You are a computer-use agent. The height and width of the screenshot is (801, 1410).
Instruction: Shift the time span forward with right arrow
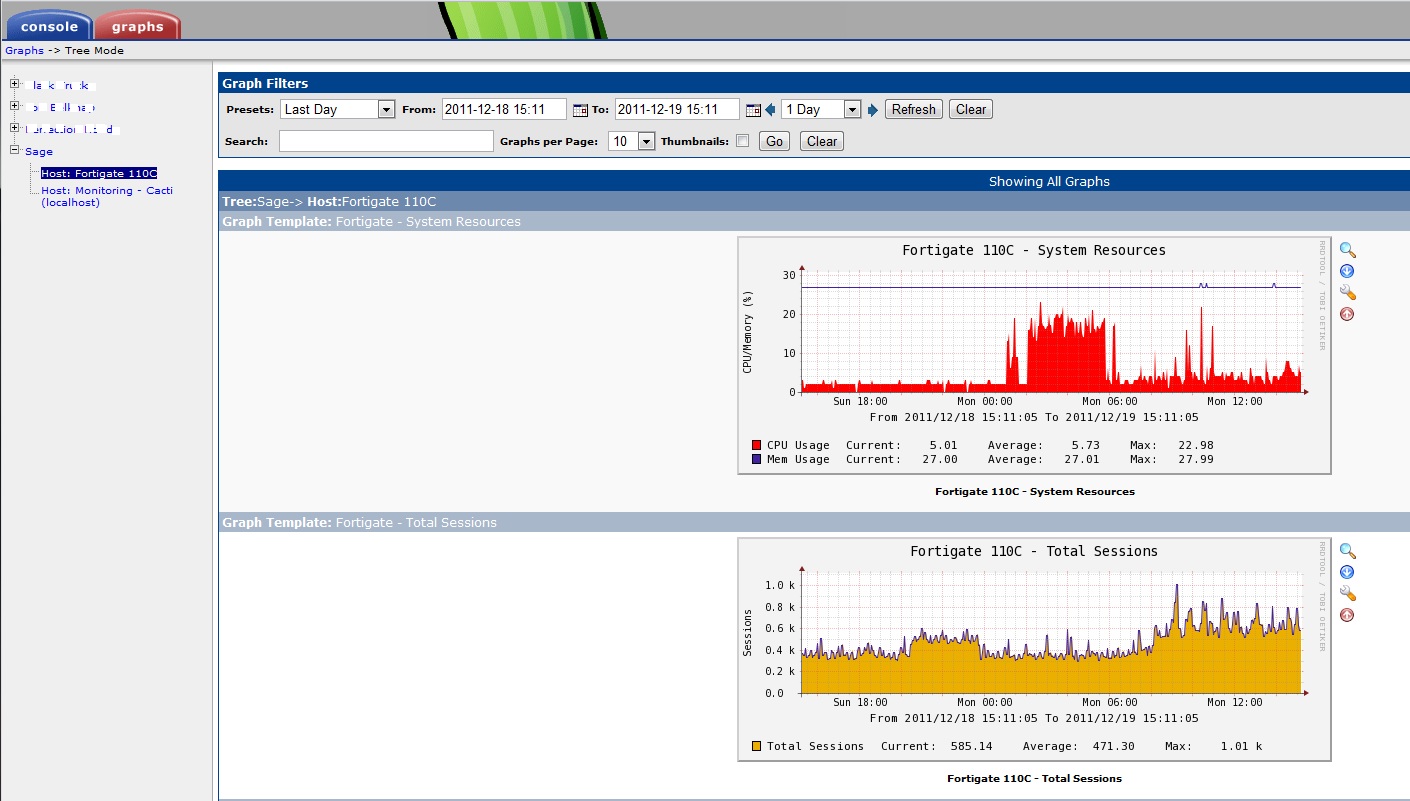[x=873, y=110]
